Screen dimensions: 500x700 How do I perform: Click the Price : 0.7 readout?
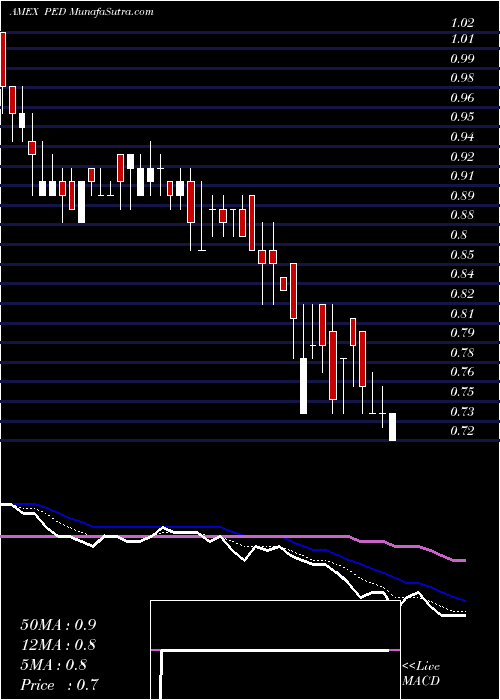(59, 685)
